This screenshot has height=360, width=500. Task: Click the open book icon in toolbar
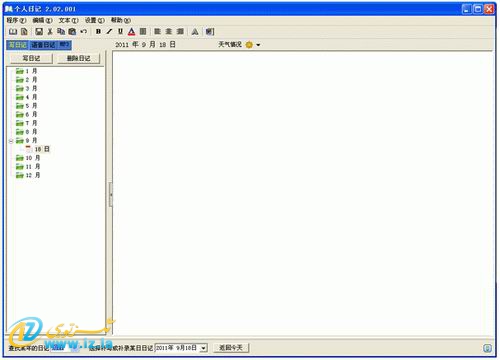tap(13, 32)
